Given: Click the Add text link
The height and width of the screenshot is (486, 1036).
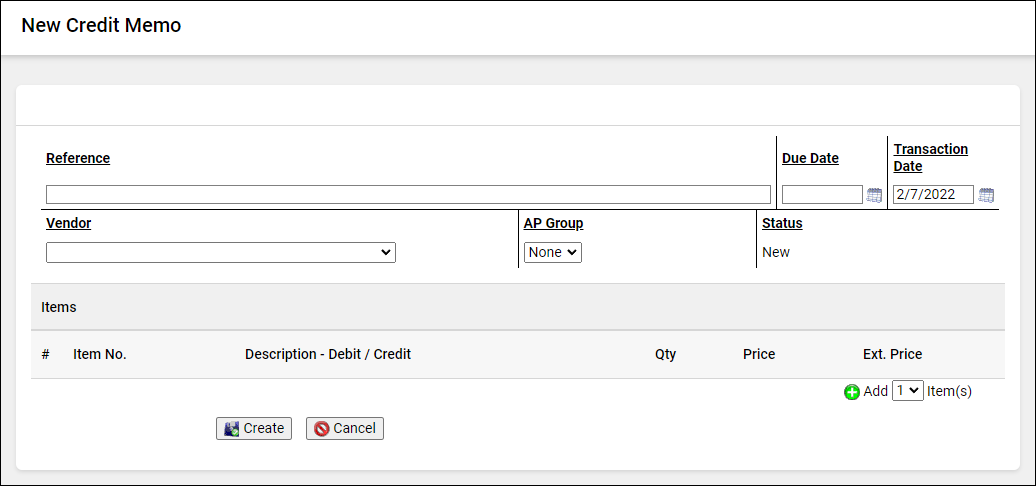Looking at the screenshot, I should click(x=875, y=391).
